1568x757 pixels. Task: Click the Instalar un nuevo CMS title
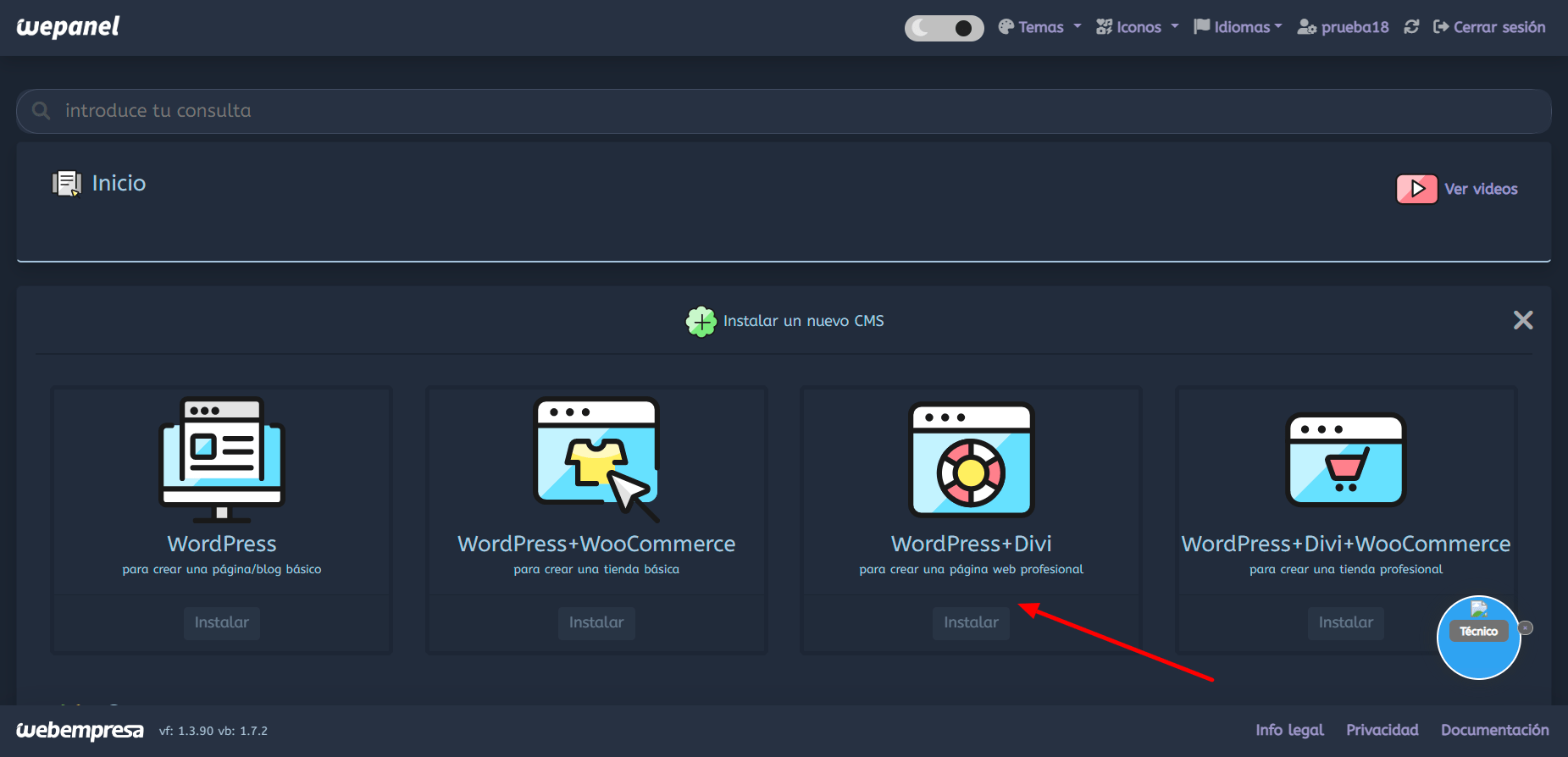pos(803,321)
